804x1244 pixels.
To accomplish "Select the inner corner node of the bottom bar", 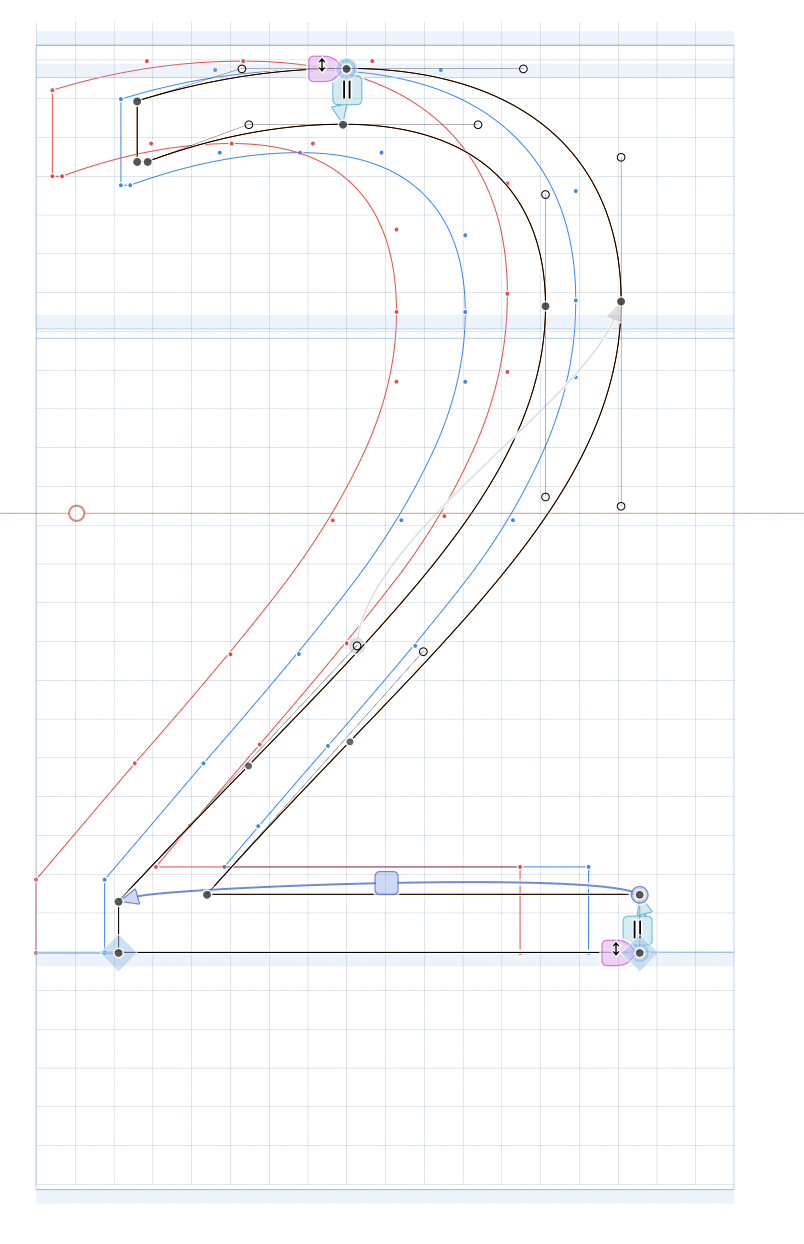I will tap(207, 894).
